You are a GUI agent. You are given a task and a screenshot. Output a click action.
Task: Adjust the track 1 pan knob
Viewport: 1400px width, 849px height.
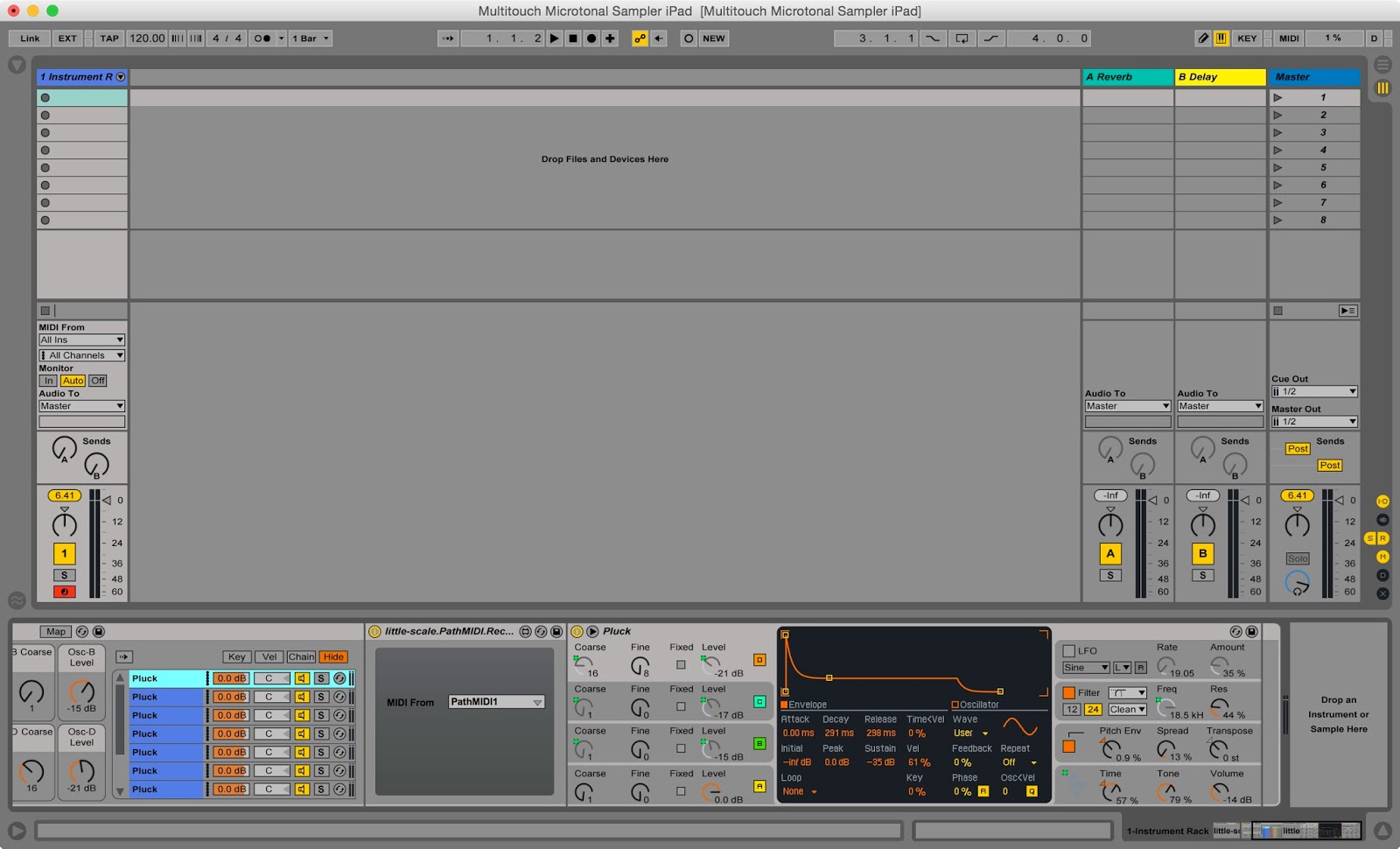click(65, 525)
